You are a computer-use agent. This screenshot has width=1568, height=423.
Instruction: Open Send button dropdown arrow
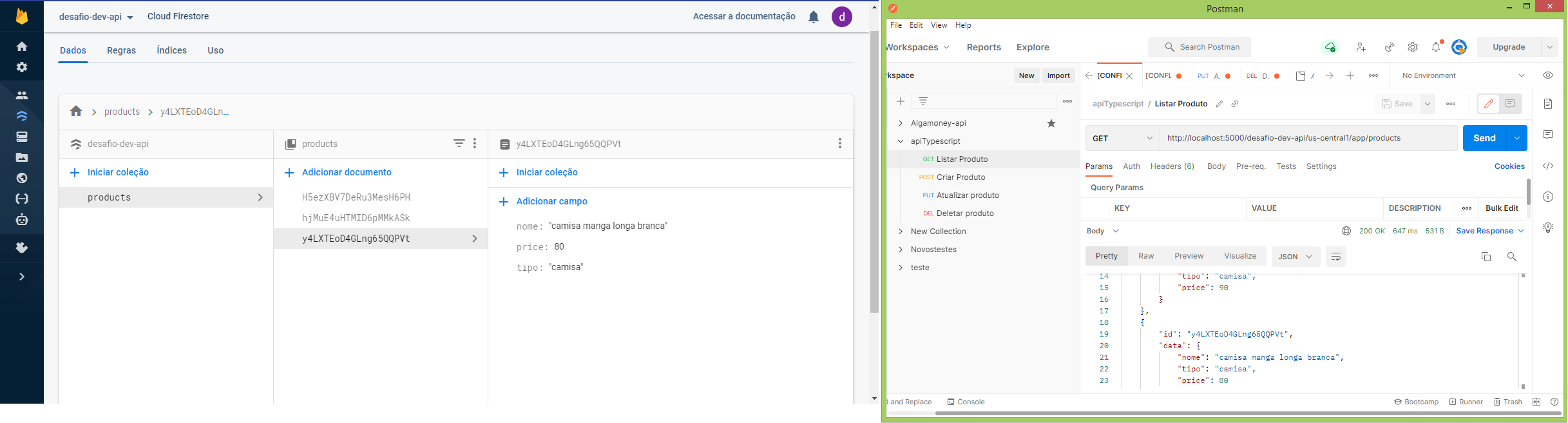click(x=1517, y=138)
